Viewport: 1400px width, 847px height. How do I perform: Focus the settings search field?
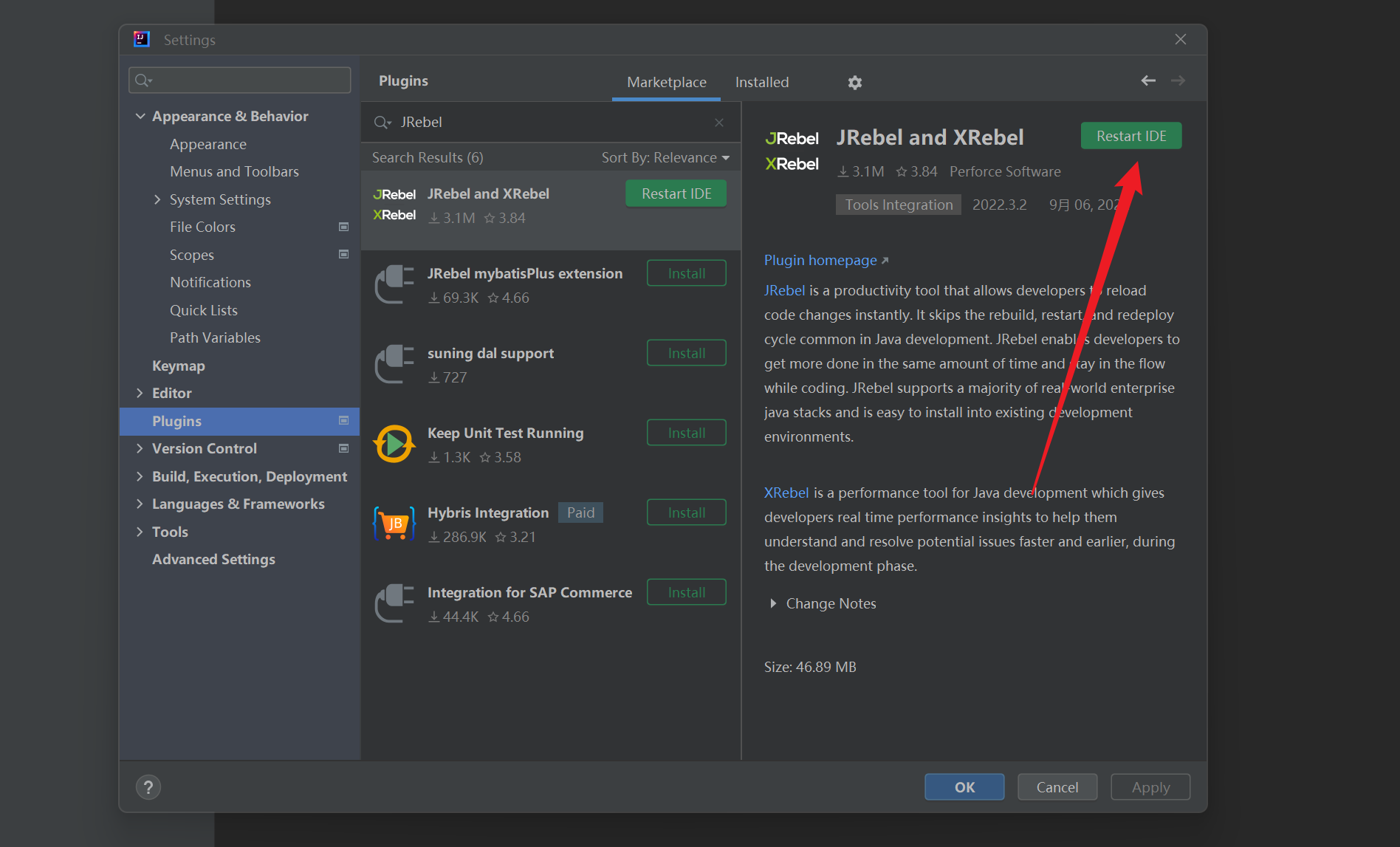pos(239,80)
